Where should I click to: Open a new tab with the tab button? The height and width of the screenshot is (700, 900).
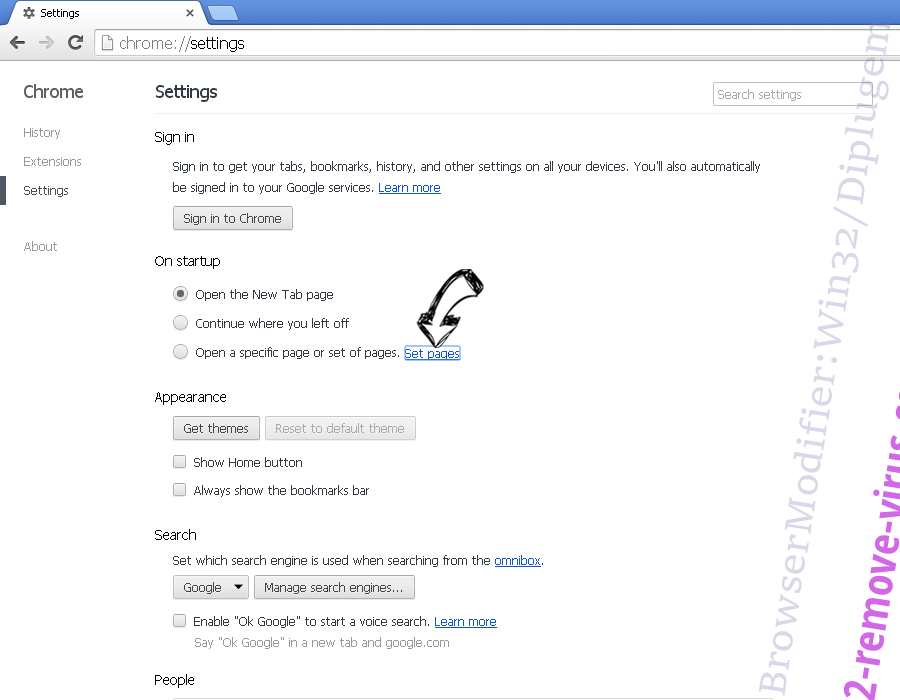pyautogui.click(x=222, y=13)
